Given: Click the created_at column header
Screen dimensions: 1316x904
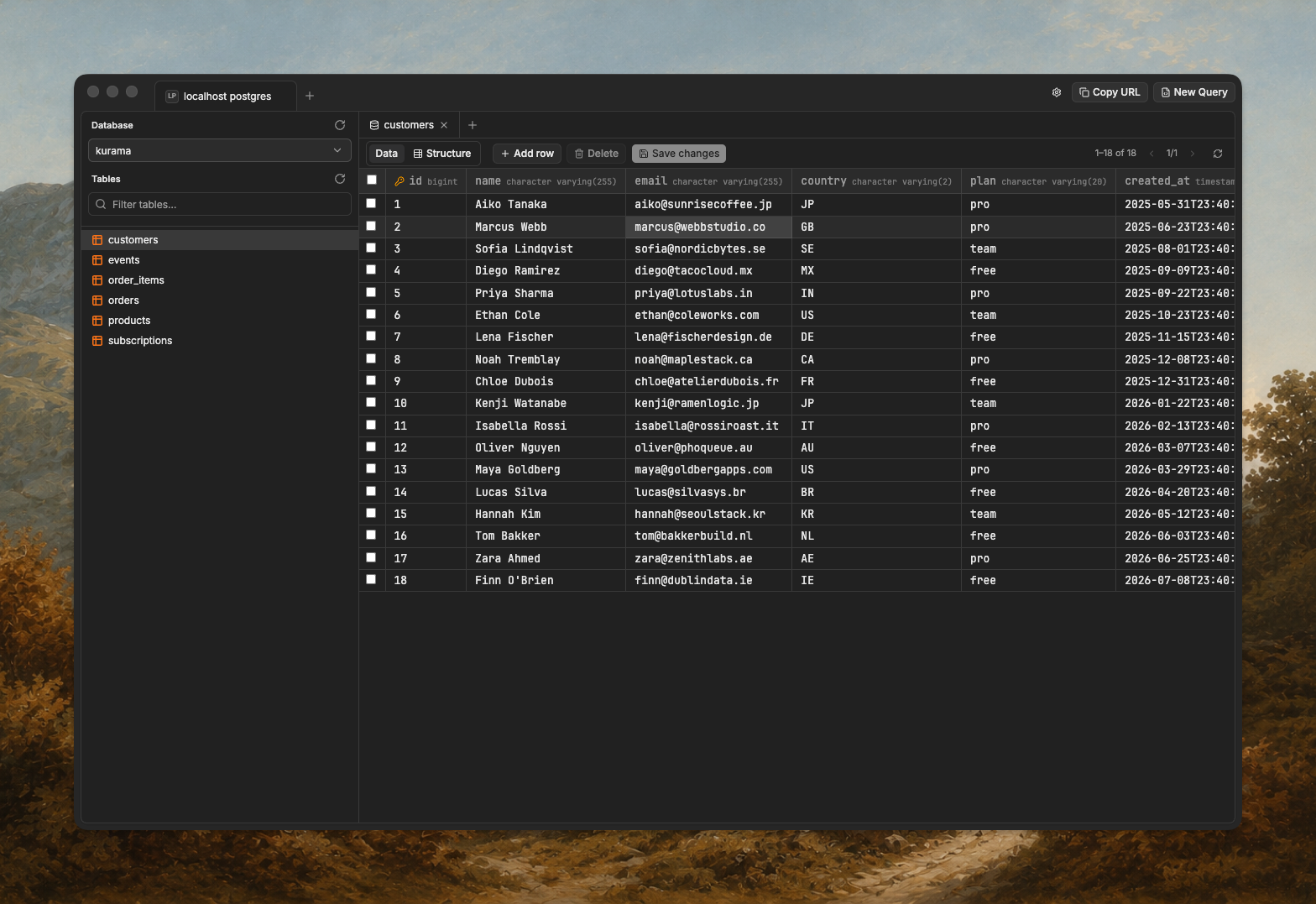Looking at the screenshot, I should click(x=1176, y=181).
